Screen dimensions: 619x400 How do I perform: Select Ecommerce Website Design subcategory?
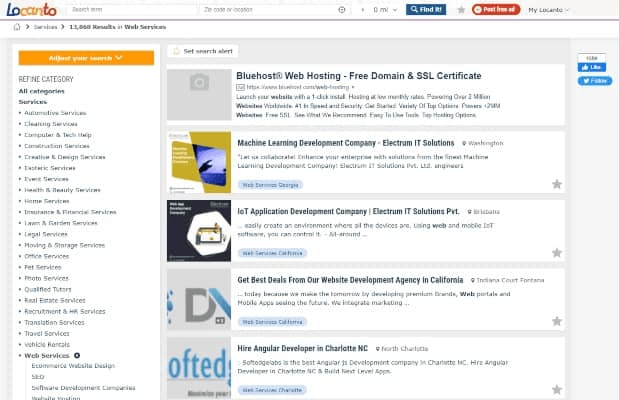pos(73,366)
